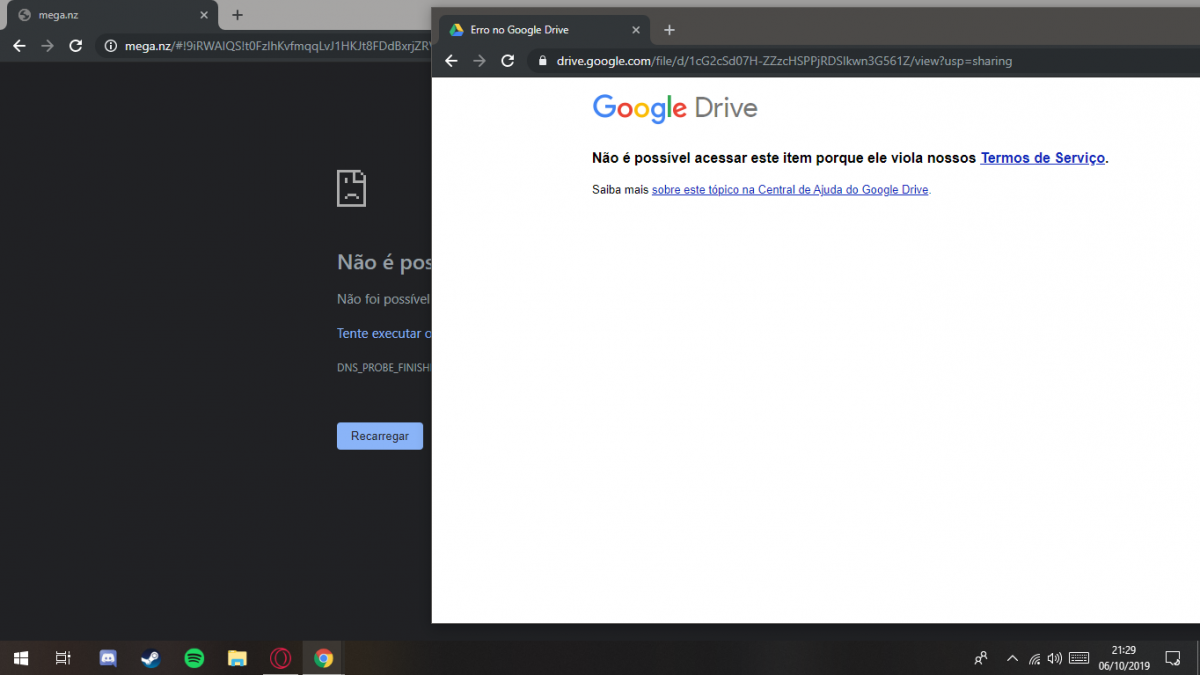Go back in the Google Drive window
Viewport: 1200px width, 675px height.
(x=451, y=61)
